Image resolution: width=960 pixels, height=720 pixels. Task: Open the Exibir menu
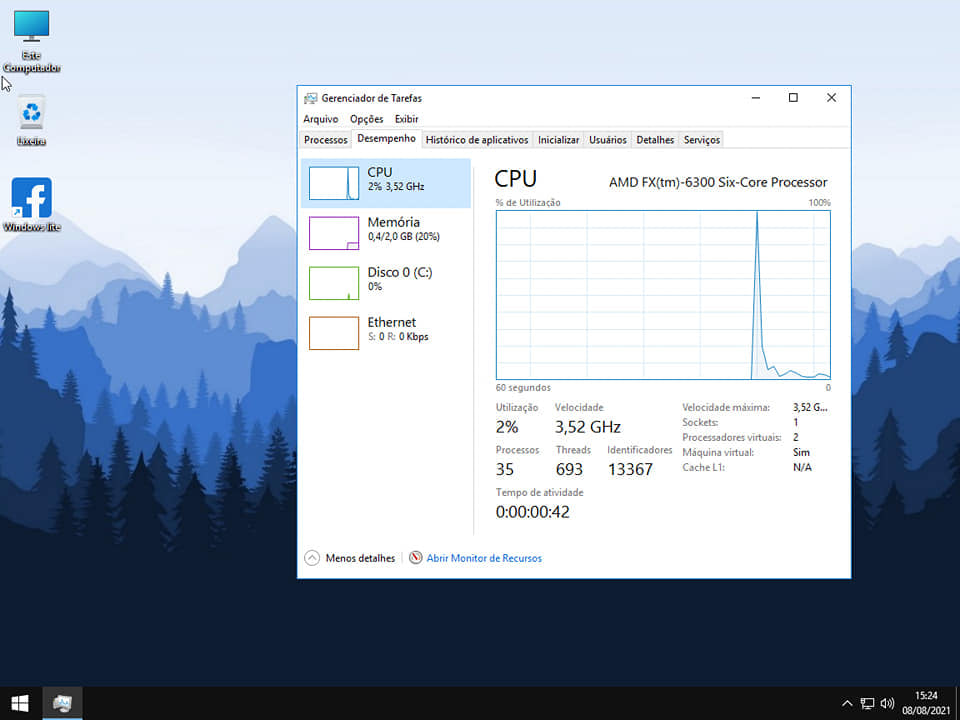tap(407, 119)
